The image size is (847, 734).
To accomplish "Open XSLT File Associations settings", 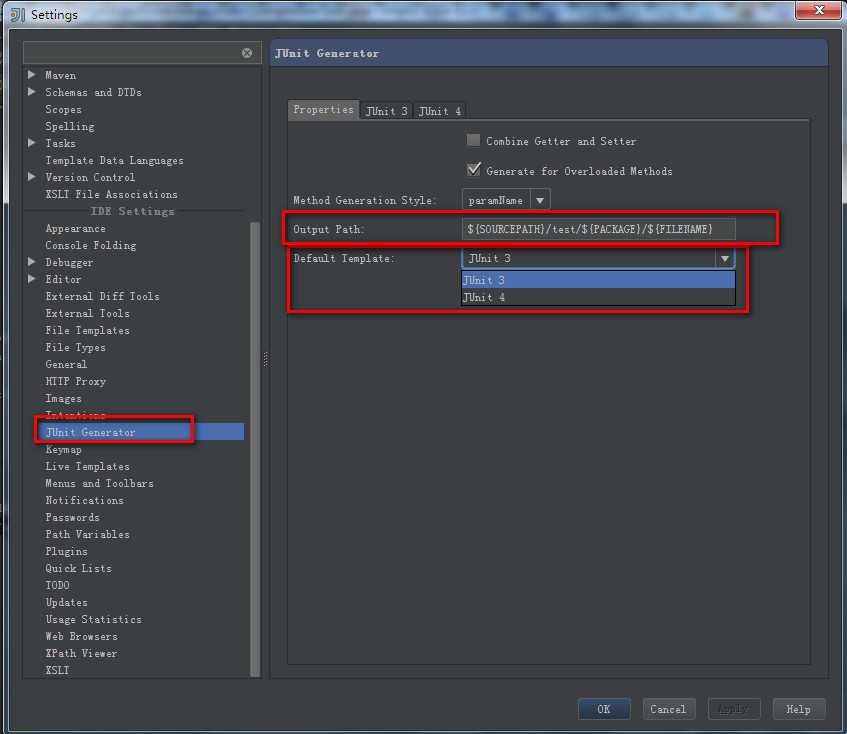I will 111,194.
